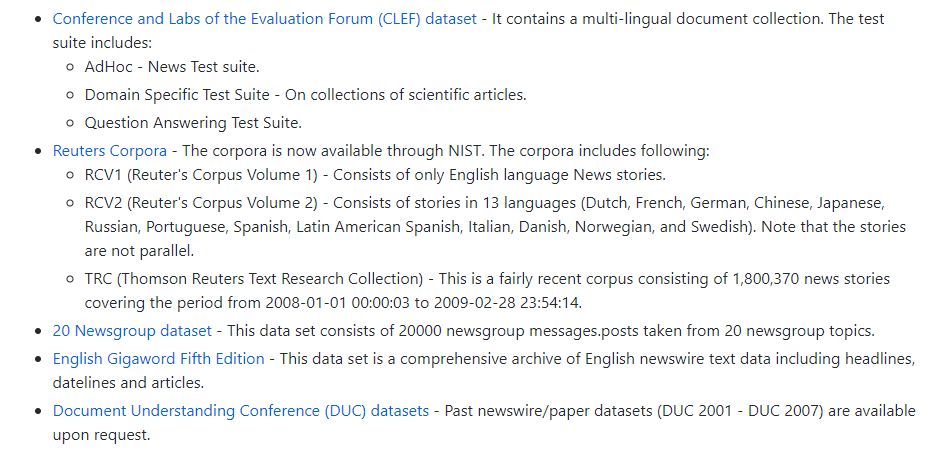
Task: Click the words 'are not parallel'
Action: pyautogui.click(x=139, y=251)
